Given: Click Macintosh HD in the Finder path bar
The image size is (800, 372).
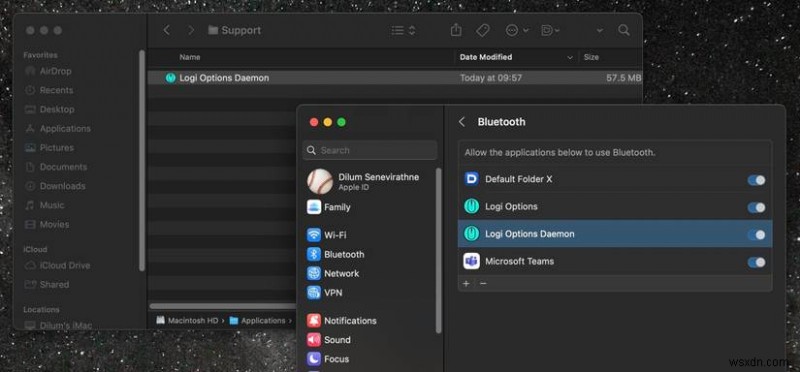Looking at the screenshot, I should click(x=187, y=320).
